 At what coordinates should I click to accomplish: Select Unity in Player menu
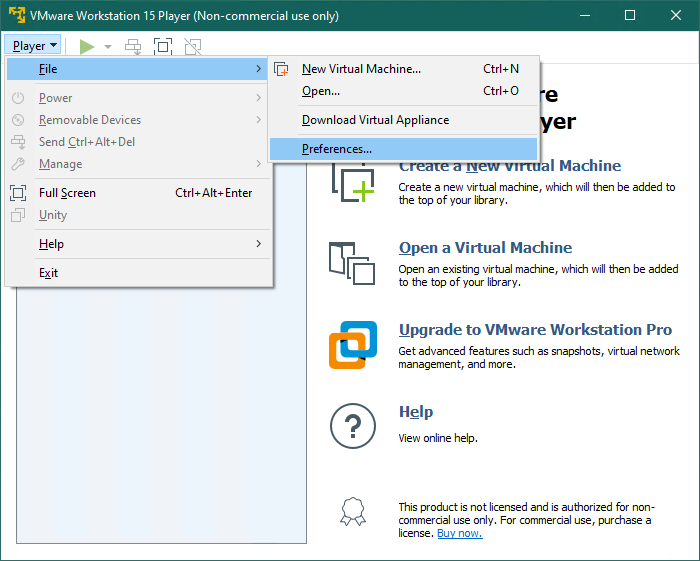(137, 215)
